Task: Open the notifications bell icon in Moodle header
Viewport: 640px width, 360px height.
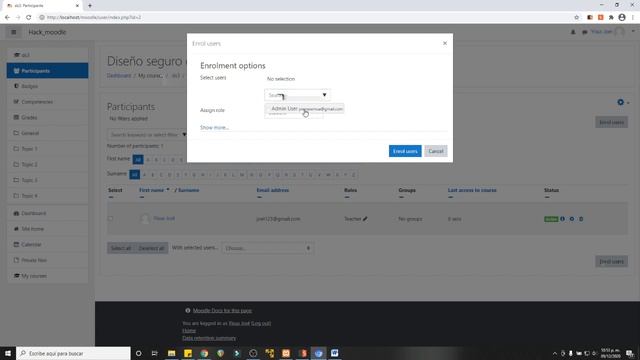Action: (x=573, y=32)
